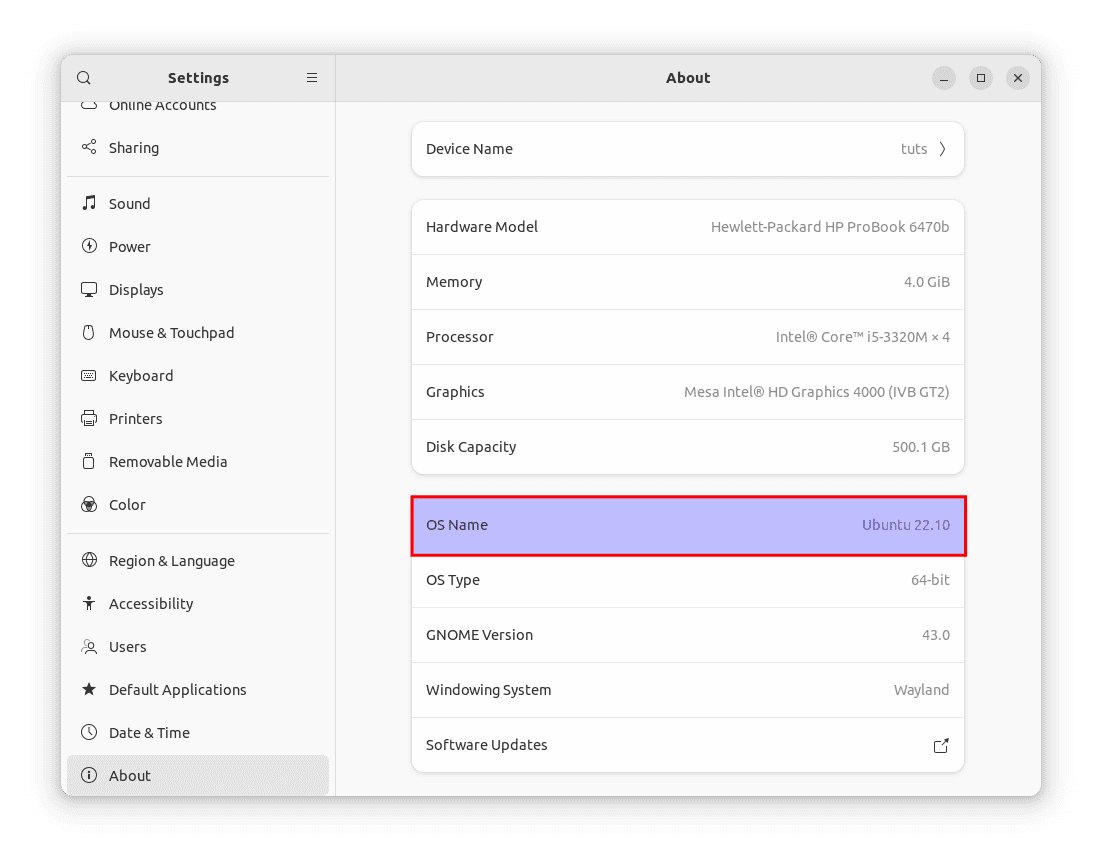The width and height of the screenshot is (1102, 863).
Task: Open the Software Updates external link icon
Action: click(941, 746)
